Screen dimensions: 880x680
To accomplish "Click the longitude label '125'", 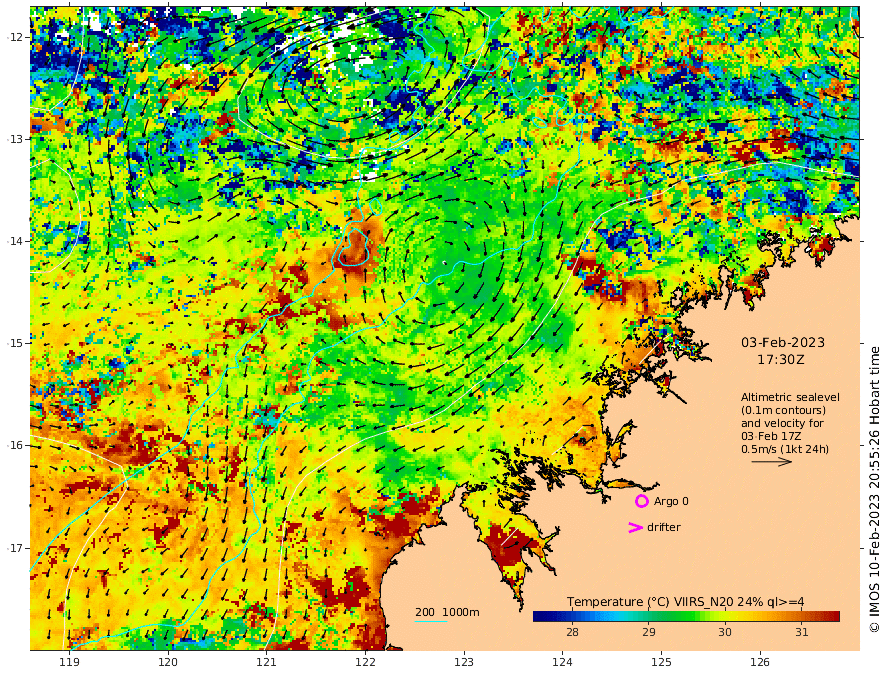I will coord(662,663).
